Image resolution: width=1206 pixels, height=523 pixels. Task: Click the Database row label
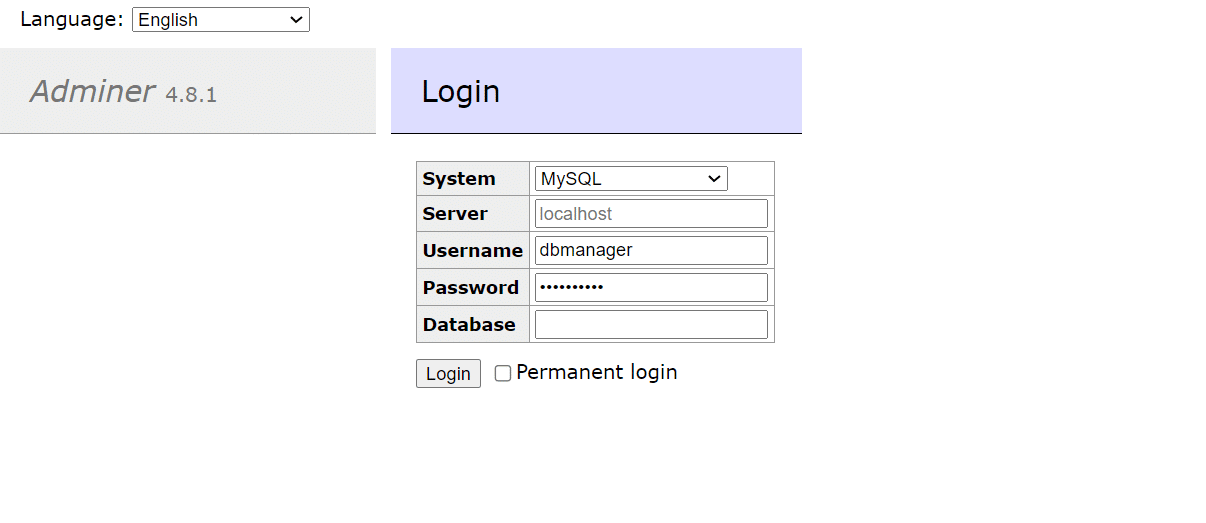point(469,324)
